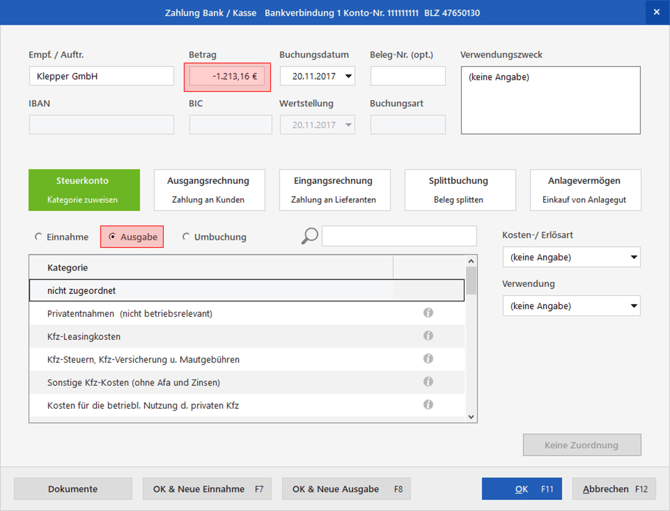The image size is (670, 511).
Task: Switch to Ausgangsrechnung tab
Action: (x=209, y=189)
